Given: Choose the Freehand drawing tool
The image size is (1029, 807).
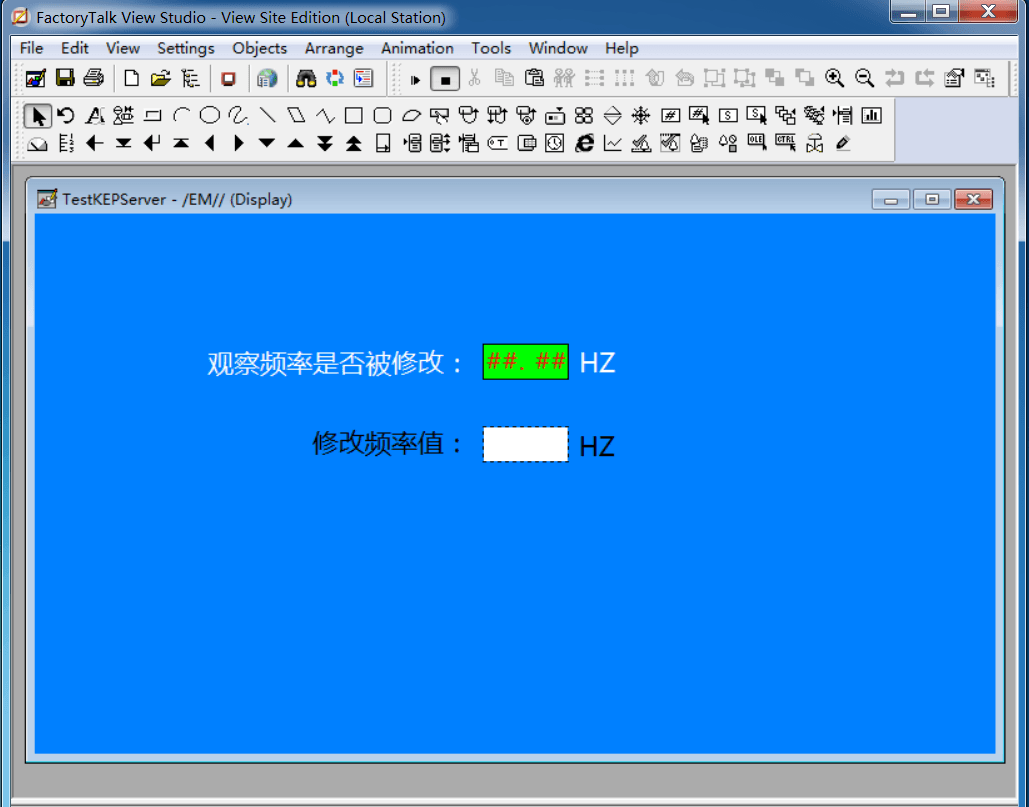Looking at the screenshot, I should 238,116.
